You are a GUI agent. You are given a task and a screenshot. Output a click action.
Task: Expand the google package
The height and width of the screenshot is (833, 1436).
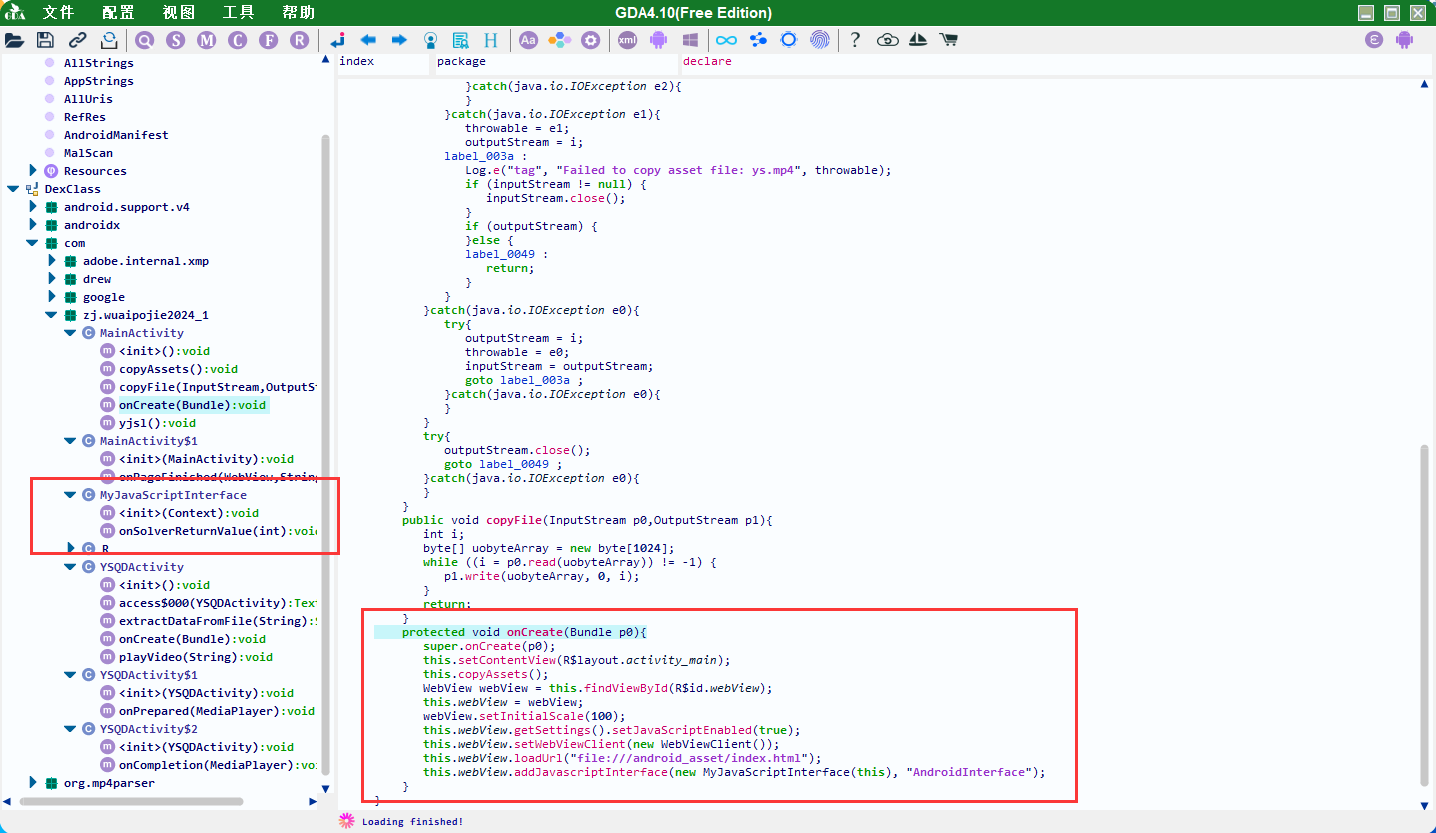[52, 297]
